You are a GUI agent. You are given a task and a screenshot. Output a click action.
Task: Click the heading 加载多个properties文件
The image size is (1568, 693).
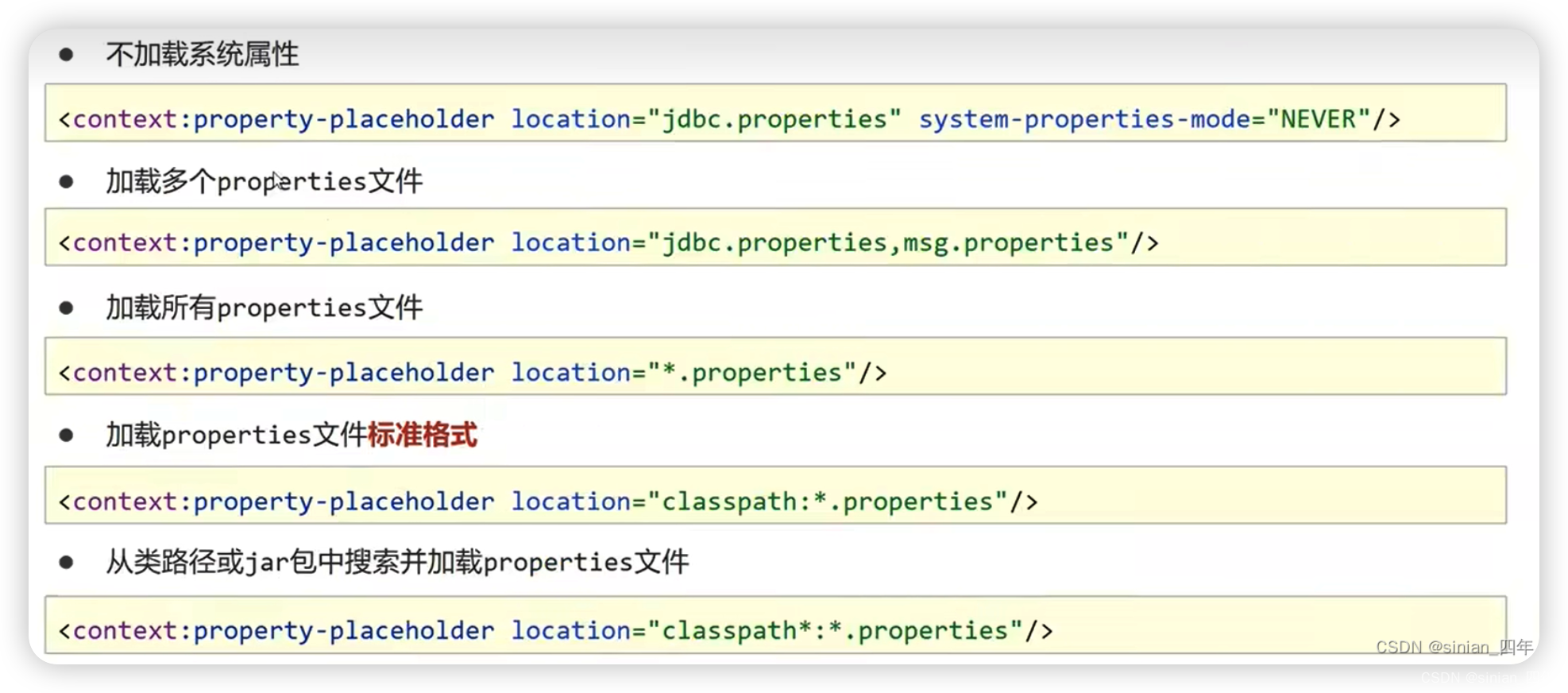click(x=265, y=181)
